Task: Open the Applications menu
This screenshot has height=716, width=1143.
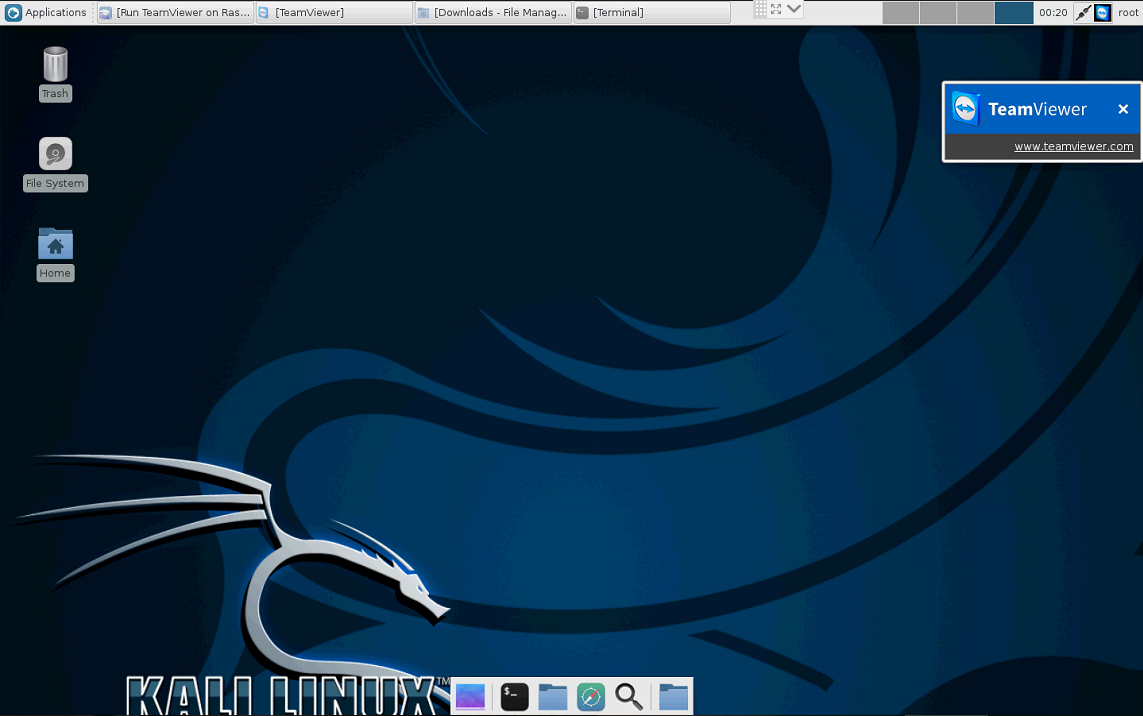Action: click(x=45, y=12)
